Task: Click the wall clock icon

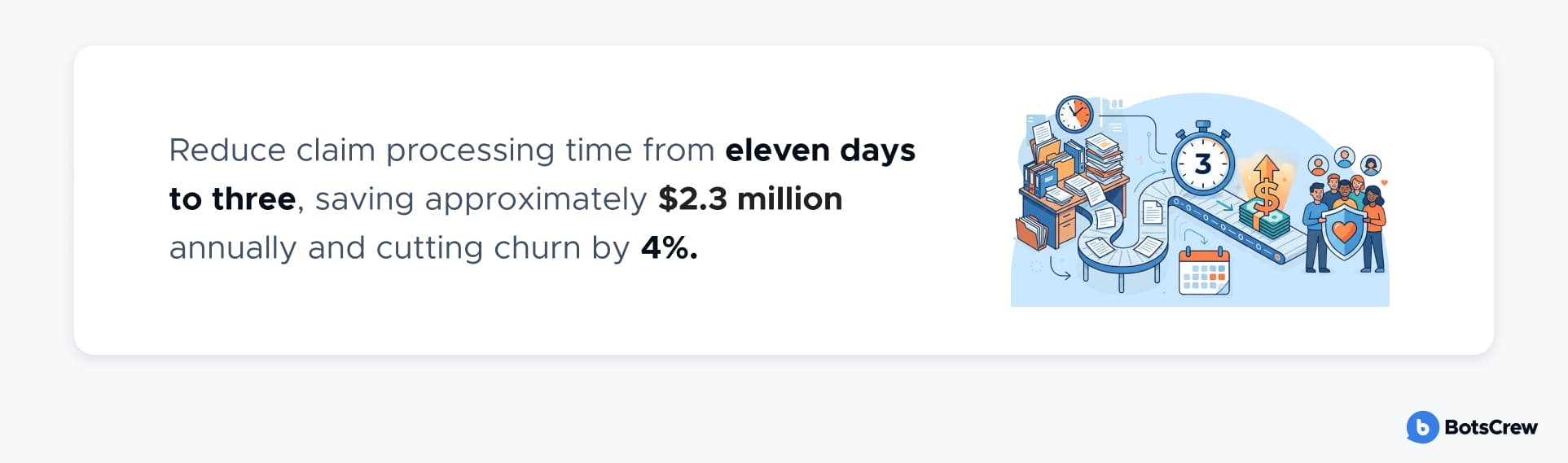Action: (1074, 114)
